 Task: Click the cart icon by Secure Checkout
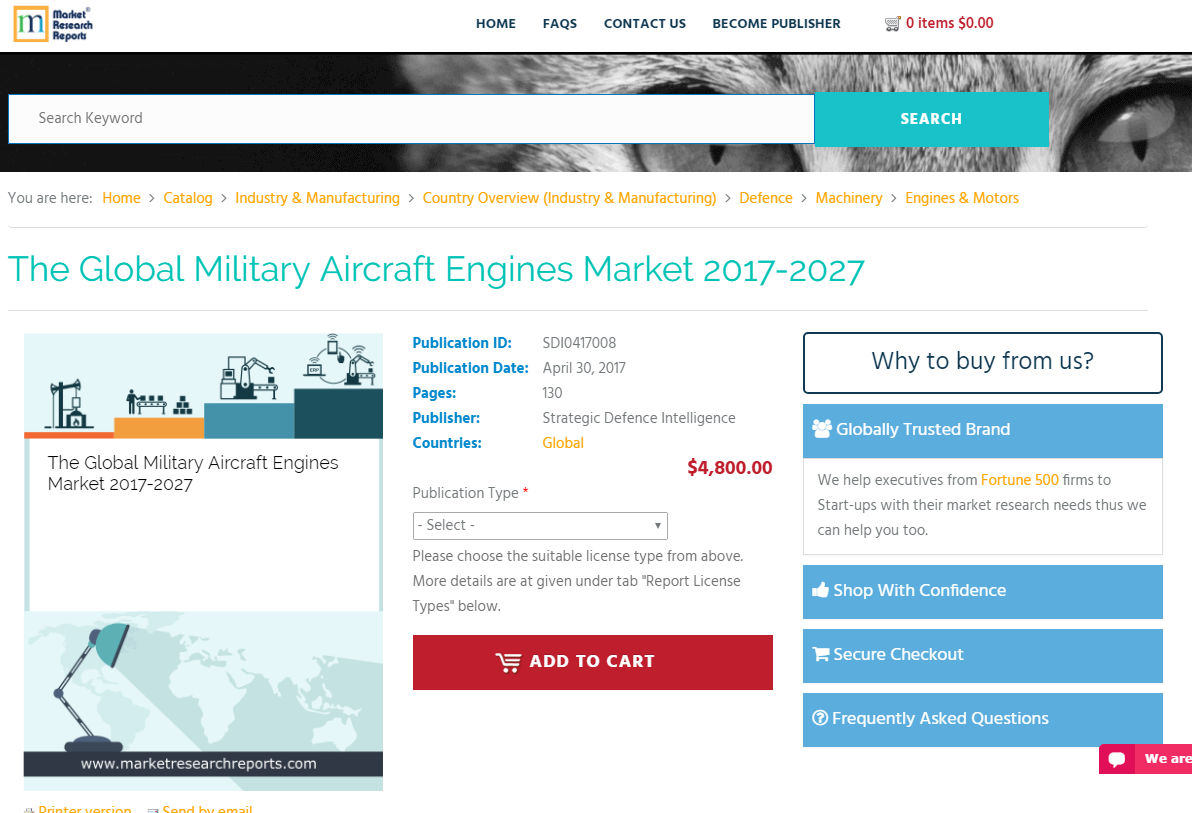coord(821,654)
